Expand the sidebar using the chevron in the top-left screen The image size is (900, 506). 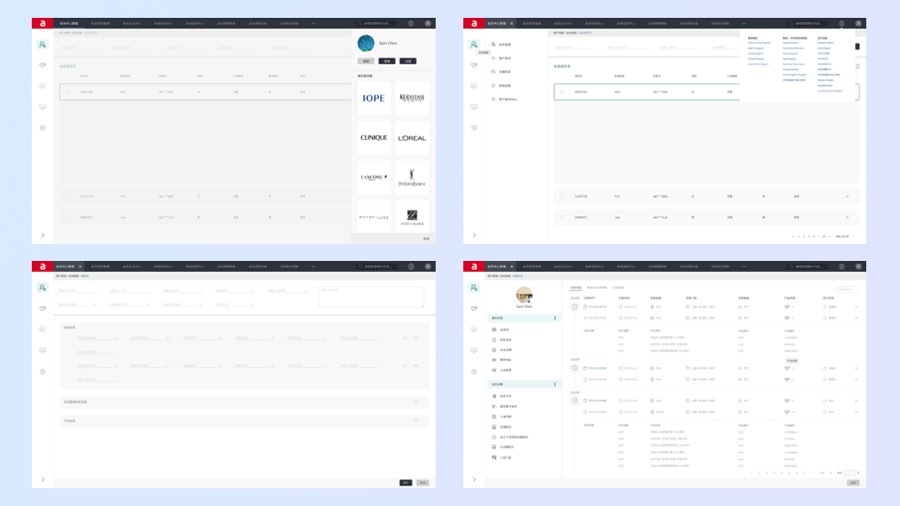tap(42, 235)
